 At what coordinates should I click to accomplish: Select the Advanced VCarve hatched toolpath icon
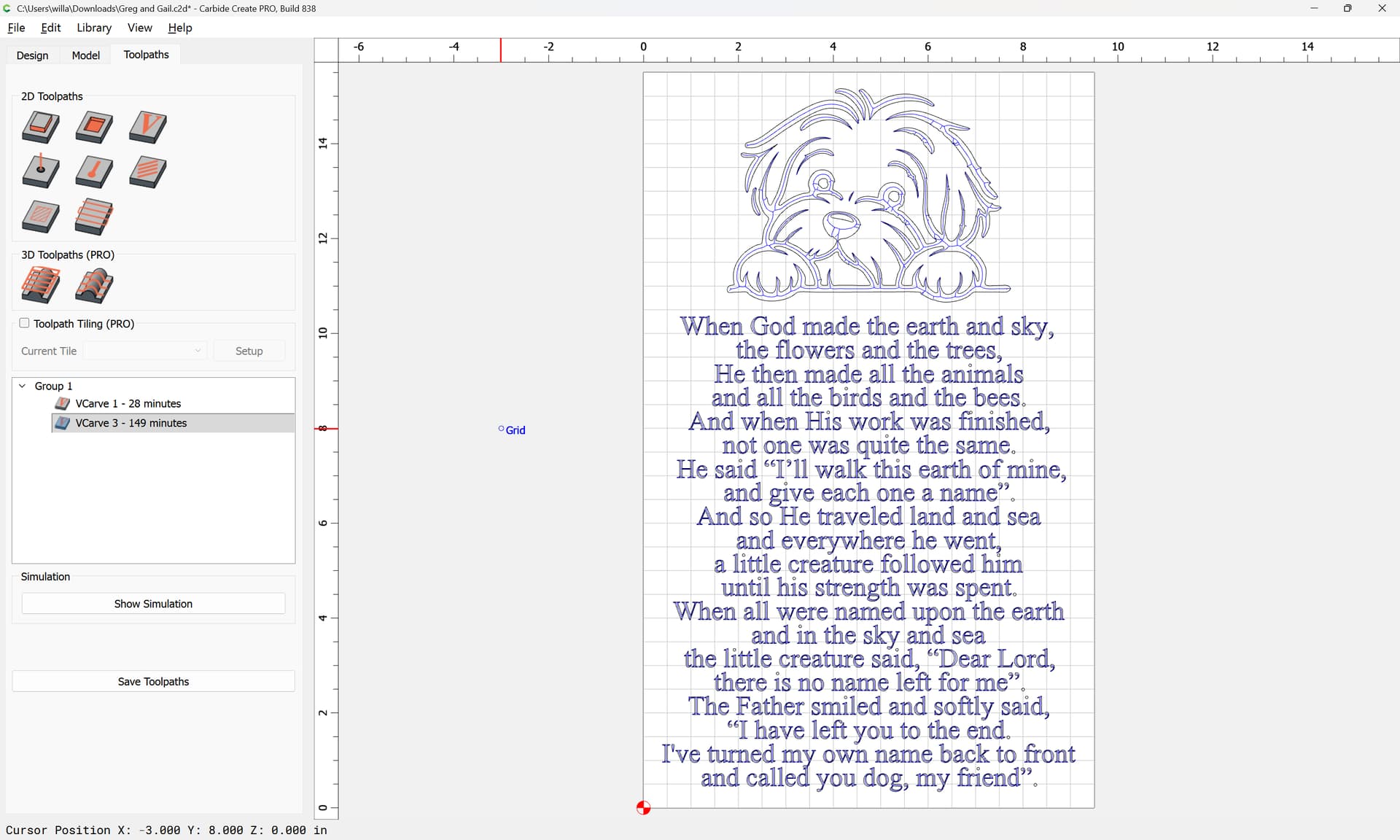tap(41, 217)
